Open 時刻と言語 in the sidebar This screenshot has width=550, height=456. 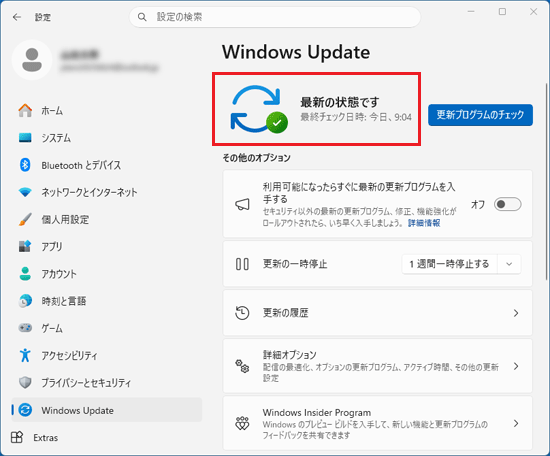tap(107, 301)
